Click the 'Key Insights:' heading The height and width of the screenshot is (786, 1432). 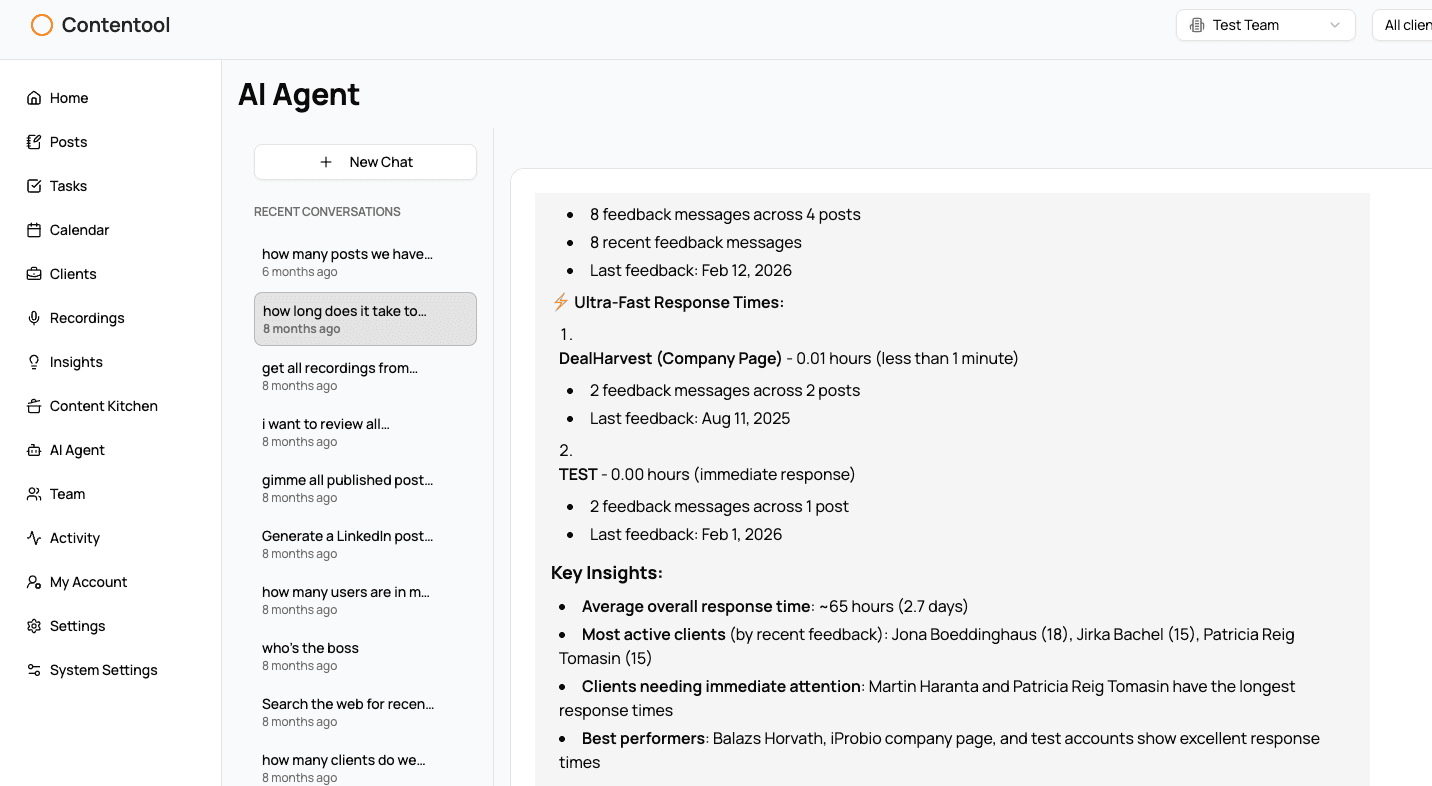pyautogui.click(x=607, y=573)
